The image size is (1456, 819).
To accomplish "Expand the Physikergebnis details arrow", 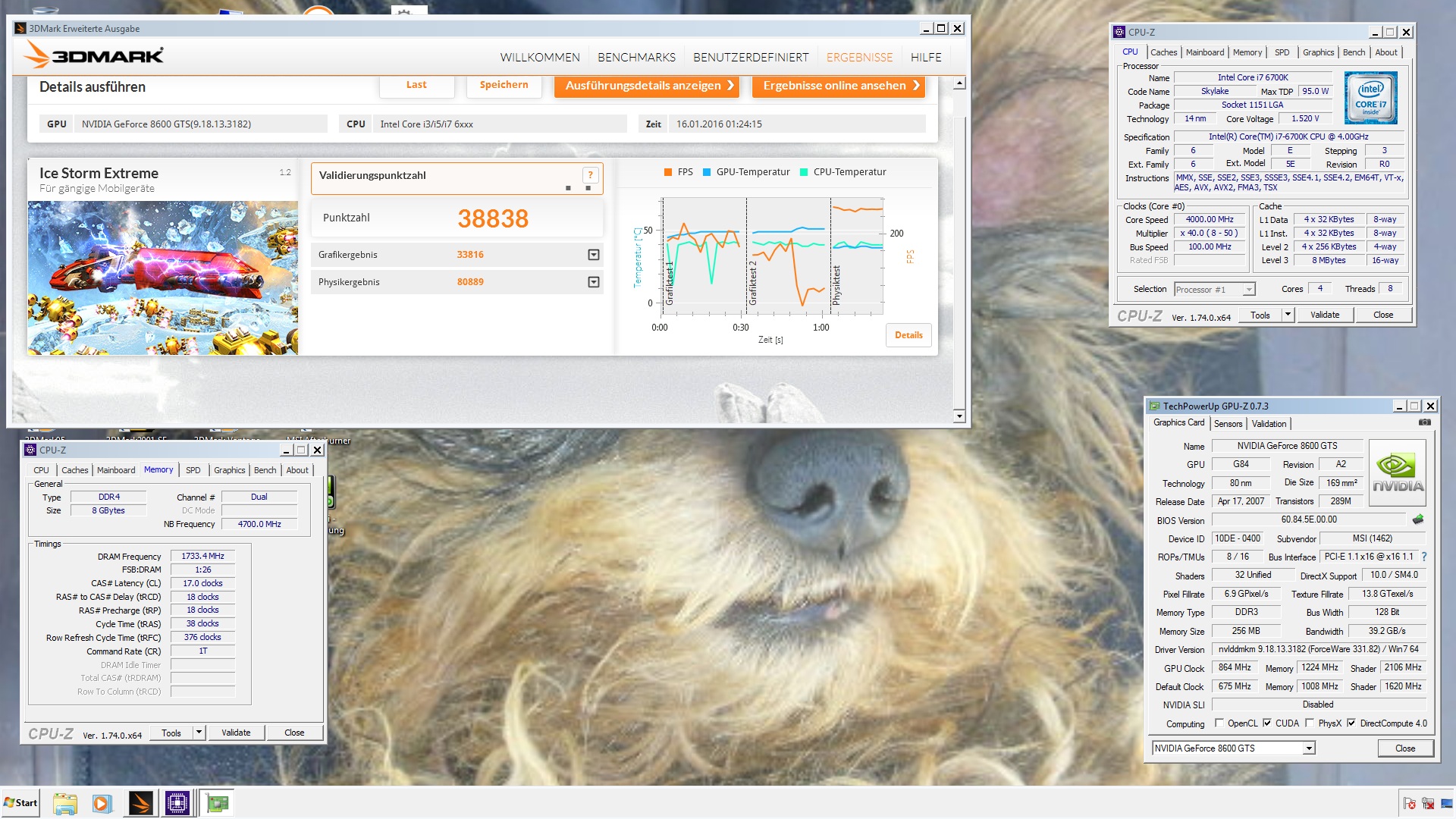I will pyautogui.click(x=594, y=282).
